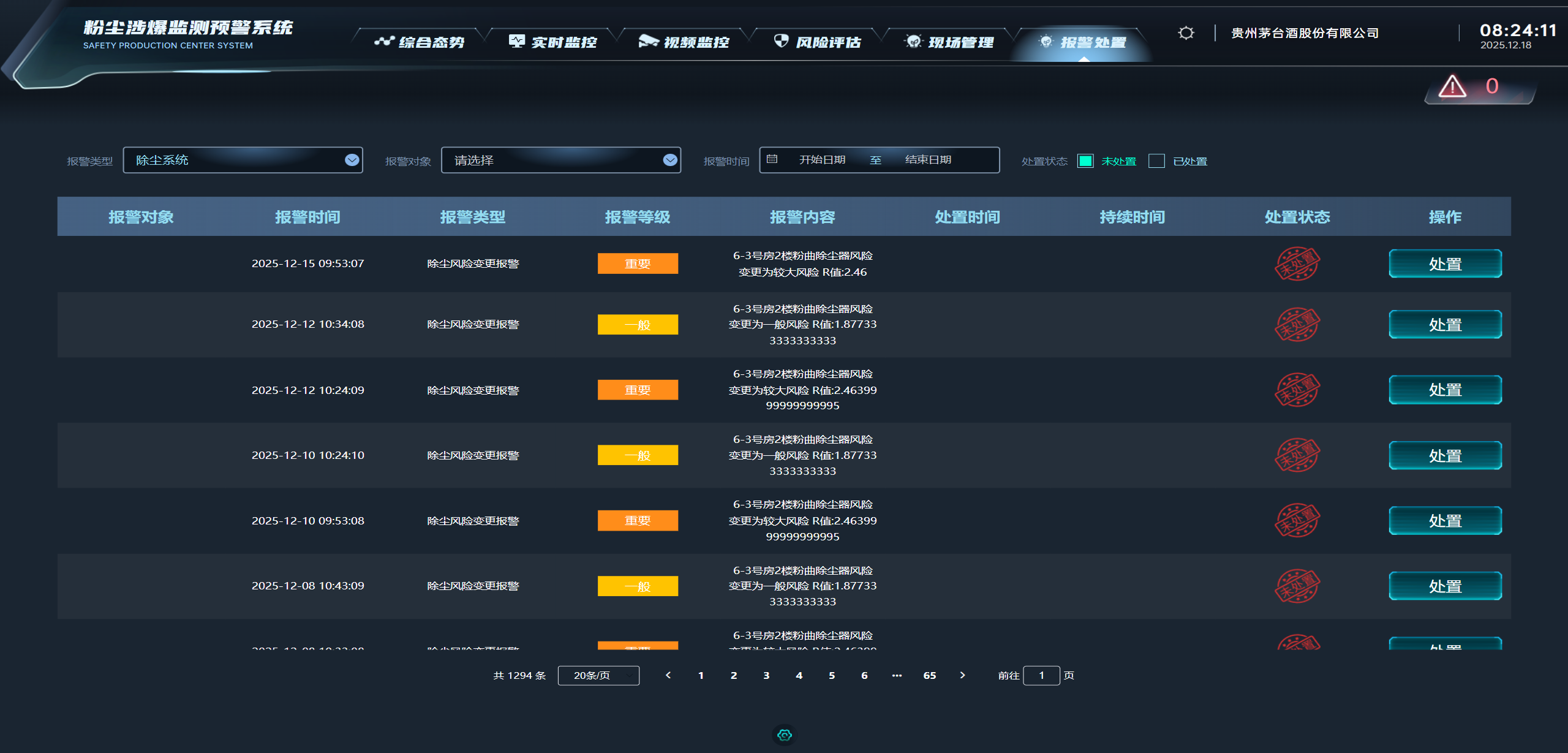Screen dimensions: 1568x753
Task: Open the 风险评估 navigation tab
Action: coord(818,42)
